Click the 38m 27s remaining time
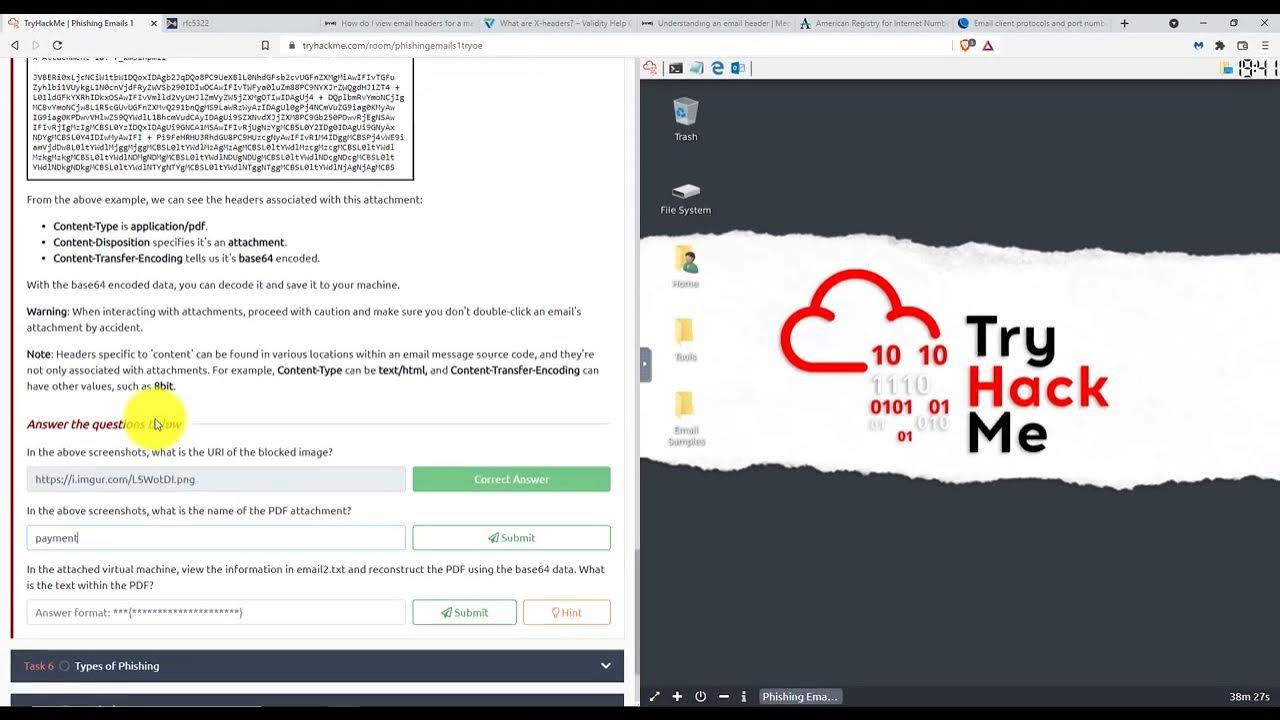 pyautogui.click(x=1249, y=696)
